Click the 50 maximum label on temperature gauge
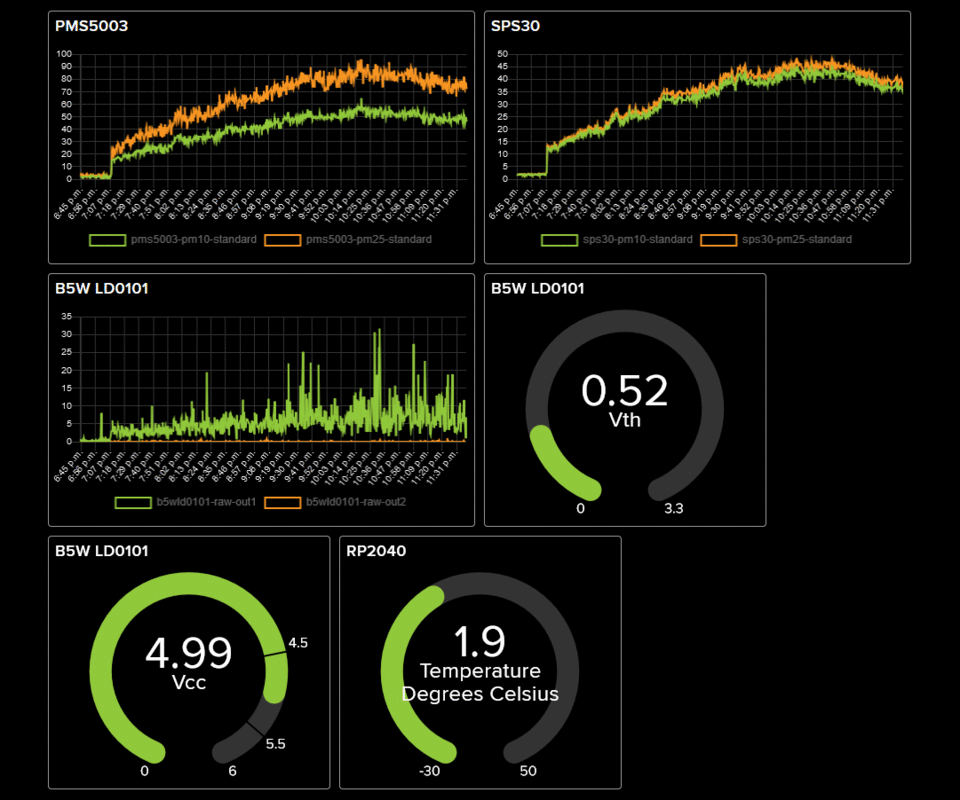The image size is (960, 800). coord(528,771)
